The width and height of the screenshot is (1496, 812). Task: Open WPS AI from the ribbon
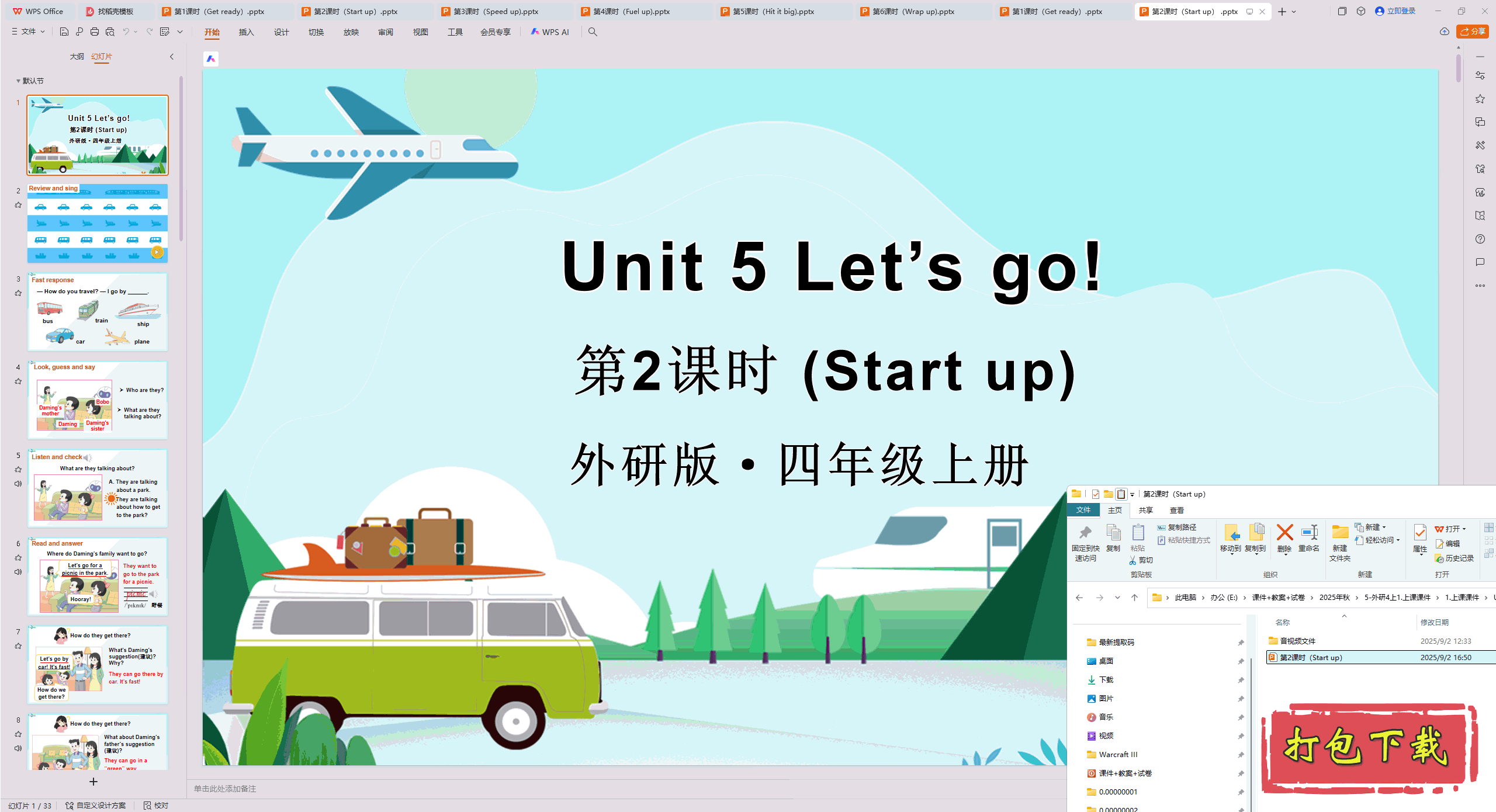pos(549,32)
